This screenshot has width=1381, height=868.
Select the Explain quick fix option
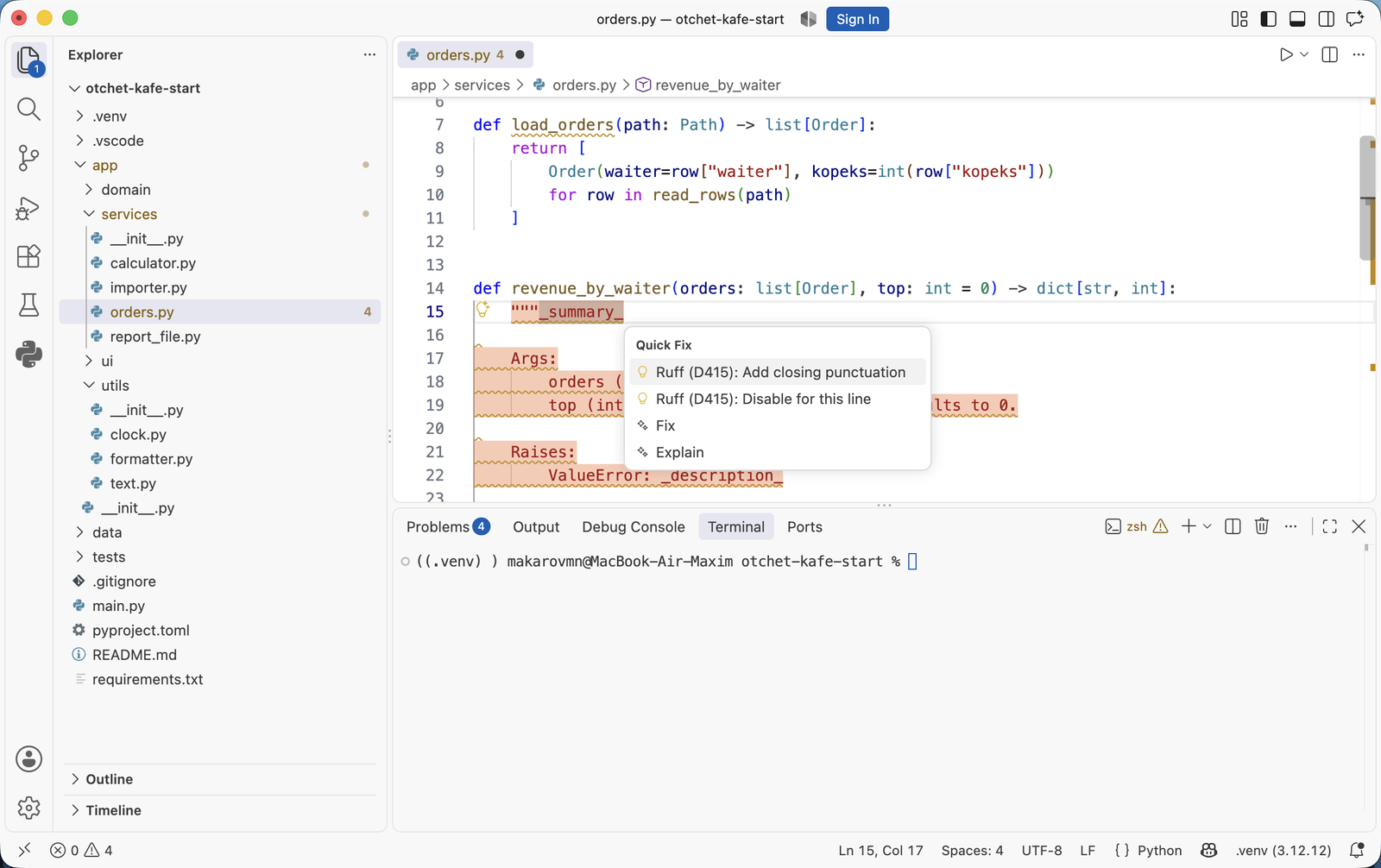coord(778,452)
